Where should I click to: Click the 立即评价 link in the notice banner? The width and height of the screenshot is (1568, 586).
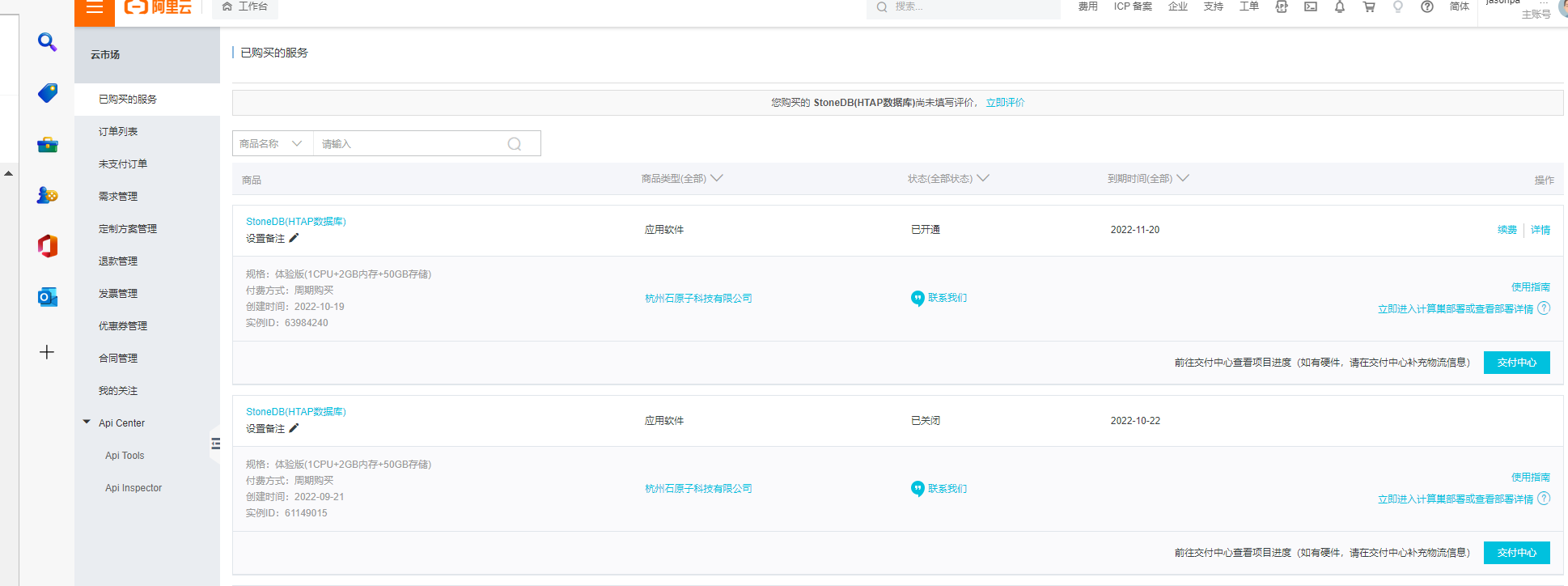click(1005, 103)
